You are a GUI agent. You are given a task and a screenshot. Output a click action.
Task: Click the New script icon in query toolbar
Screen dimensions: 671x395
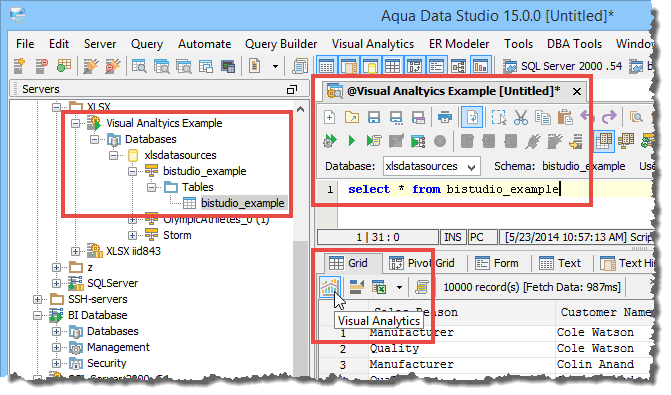click(x=330, y=117)
